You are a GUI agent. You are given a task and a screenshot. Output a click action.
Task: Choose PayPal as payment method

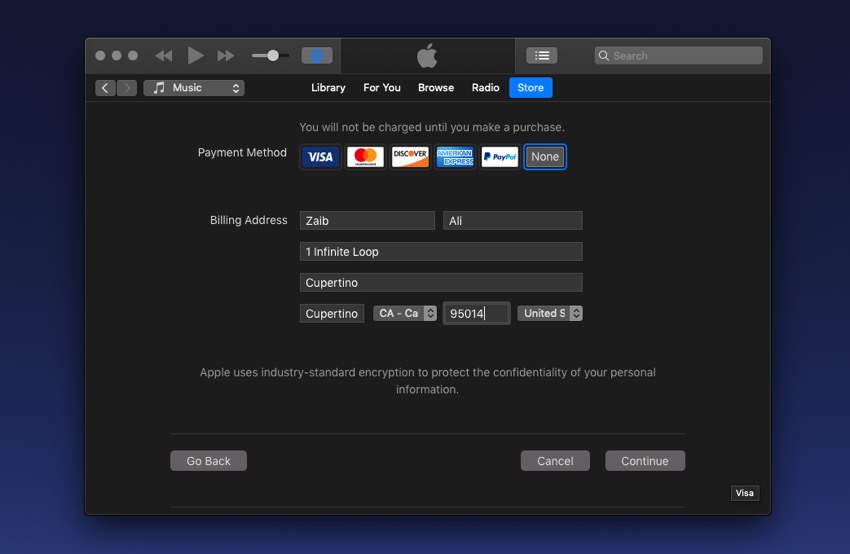click(500, 157)
